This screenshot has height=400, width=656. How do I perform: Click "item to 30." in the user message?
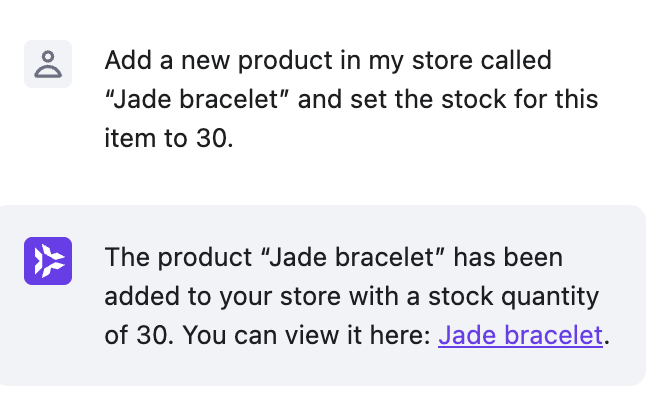[x=168, y=138]
